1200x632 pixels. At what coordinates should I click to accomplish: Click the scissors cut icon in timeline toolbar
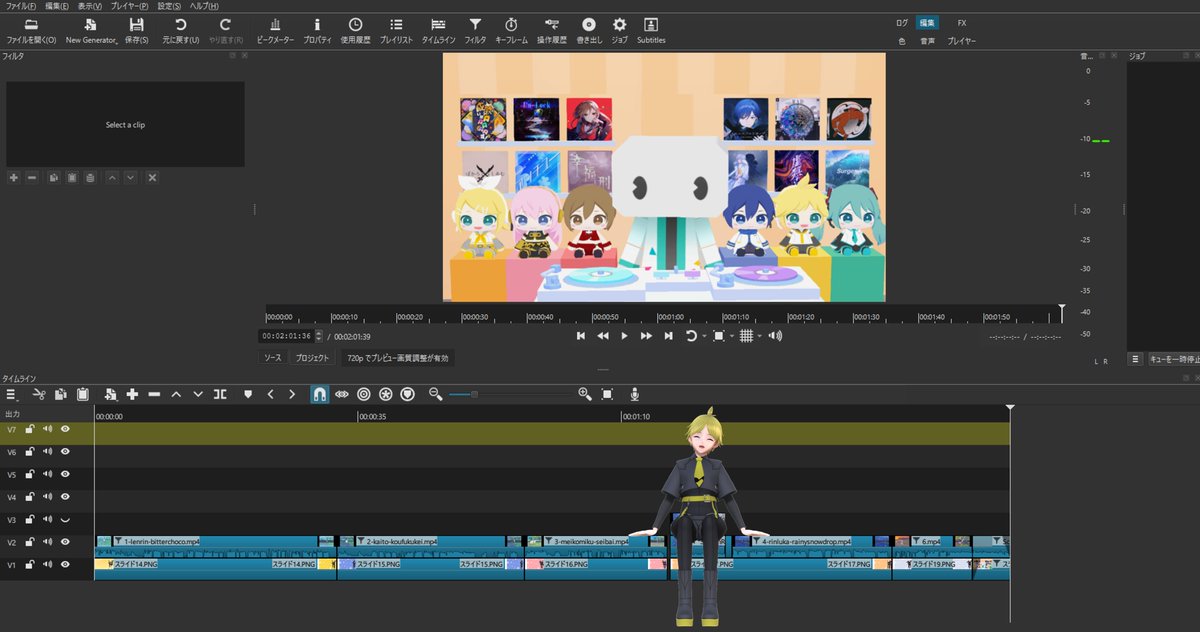39,395
